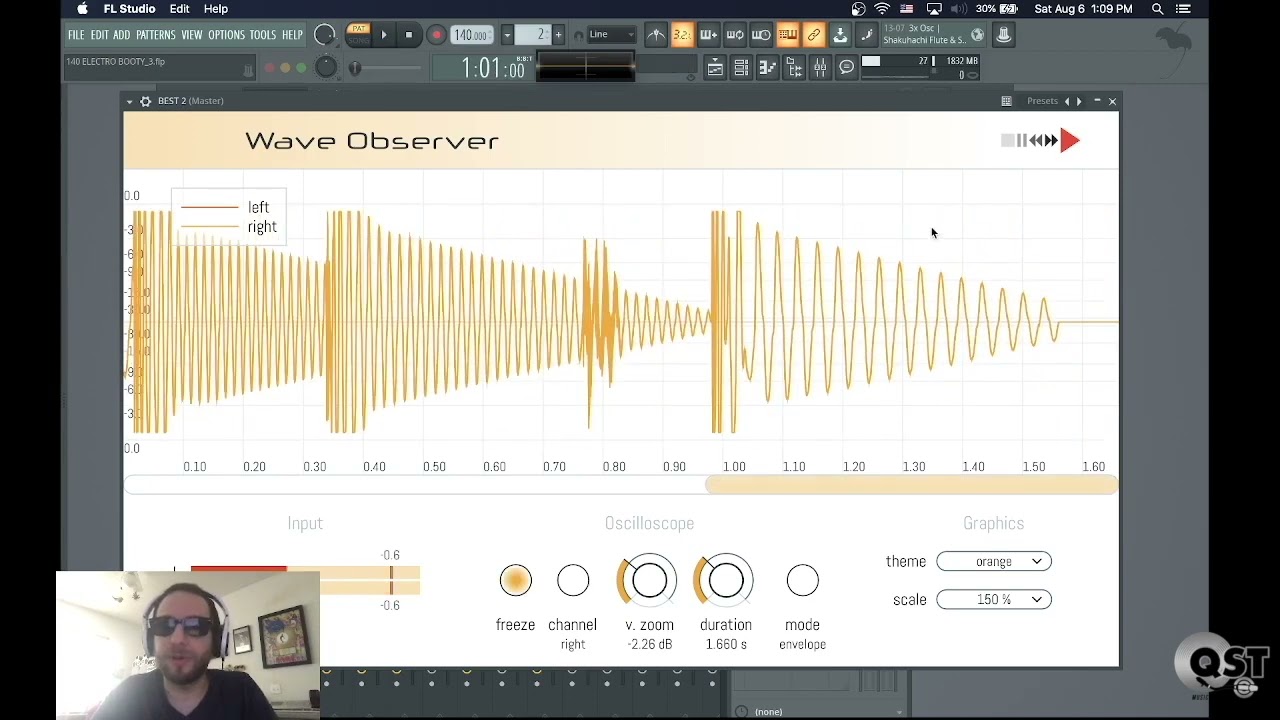Image resolution: width=1280 pixels, height=720 pixels.
Task: Open the theme orange dropdown
Action: click(994, 562)
